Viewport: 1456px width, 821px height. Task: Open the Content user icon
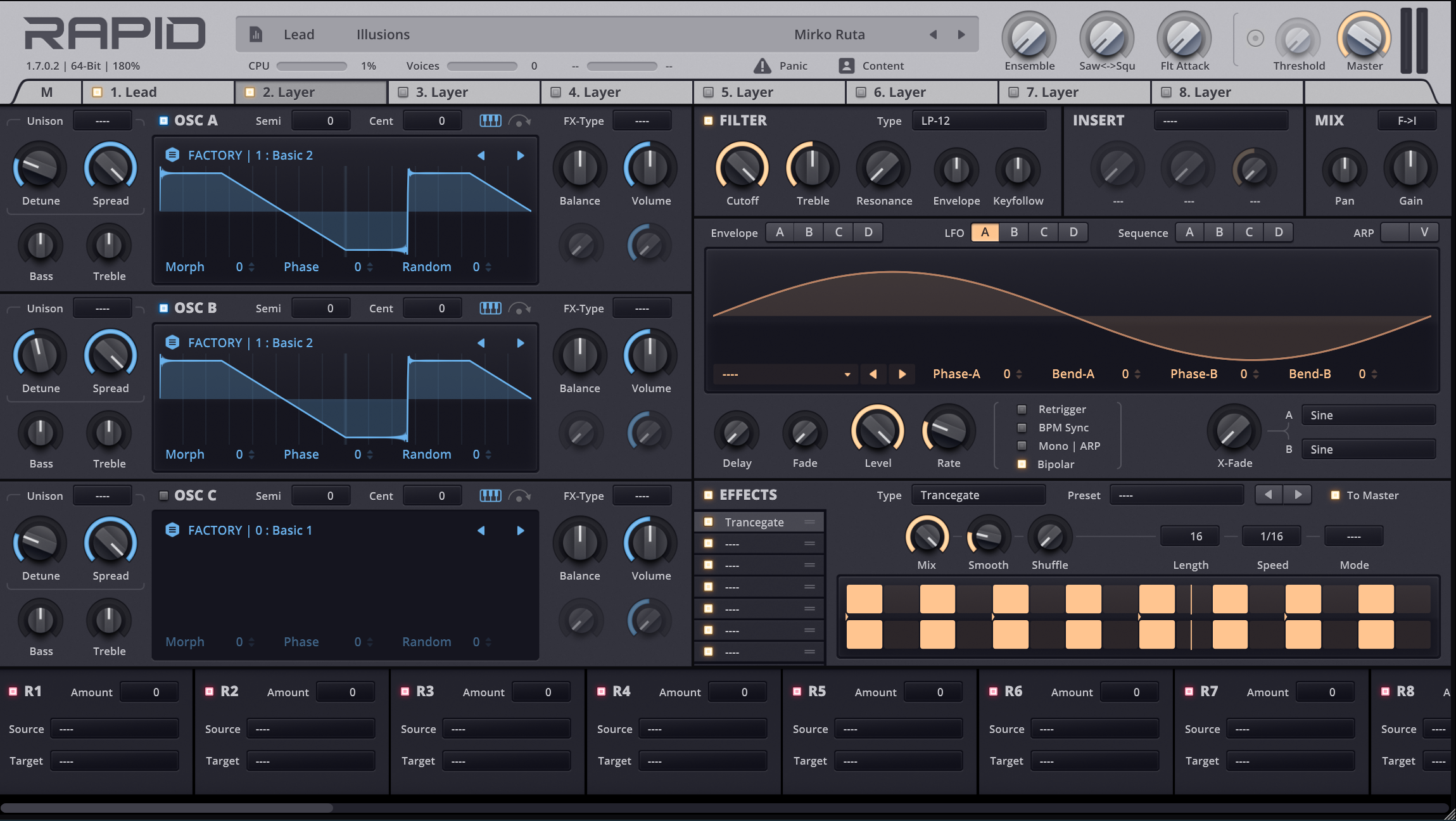click(846, 65)
